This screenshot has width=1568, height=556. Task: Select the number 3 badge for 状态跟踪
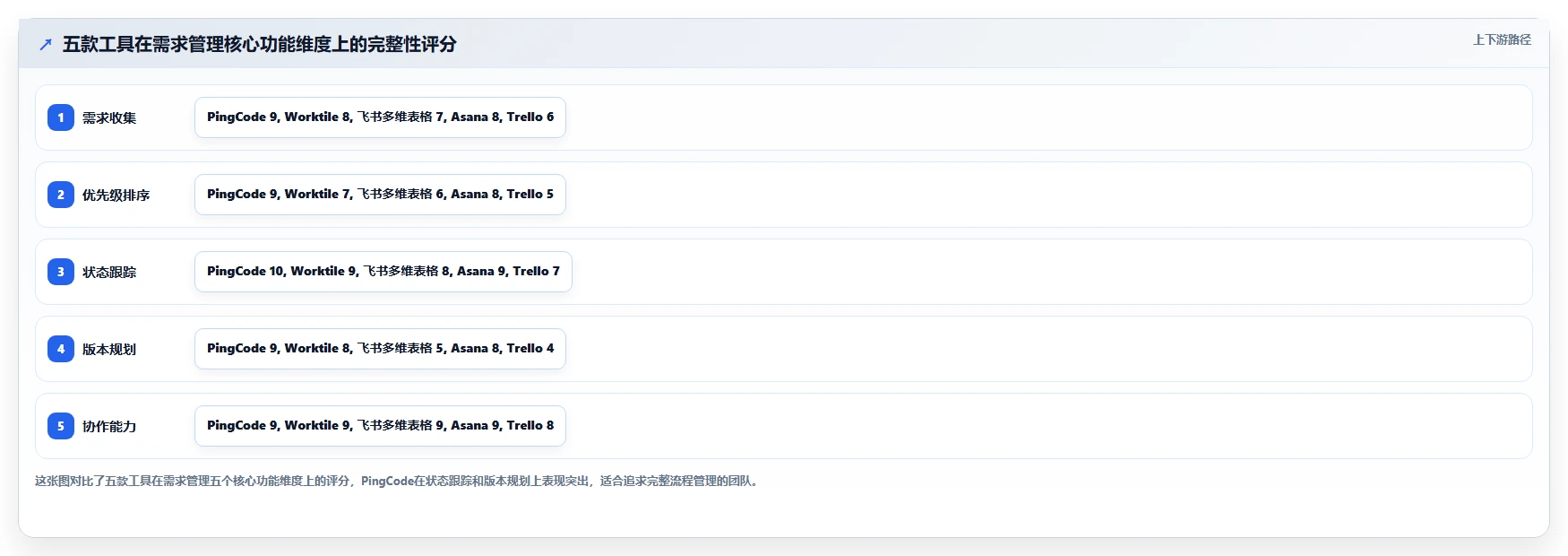[x=61, y=272]
